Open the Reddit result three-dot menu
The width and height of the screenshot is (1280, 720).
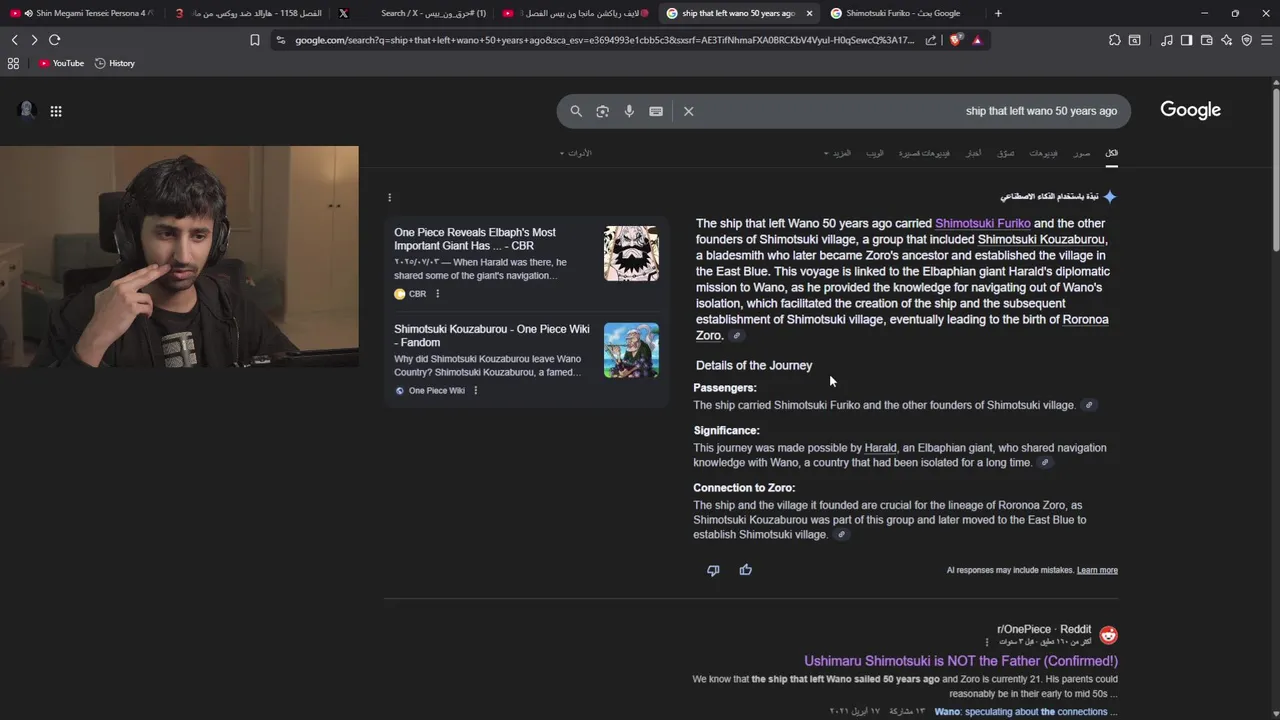click(987, 642)
